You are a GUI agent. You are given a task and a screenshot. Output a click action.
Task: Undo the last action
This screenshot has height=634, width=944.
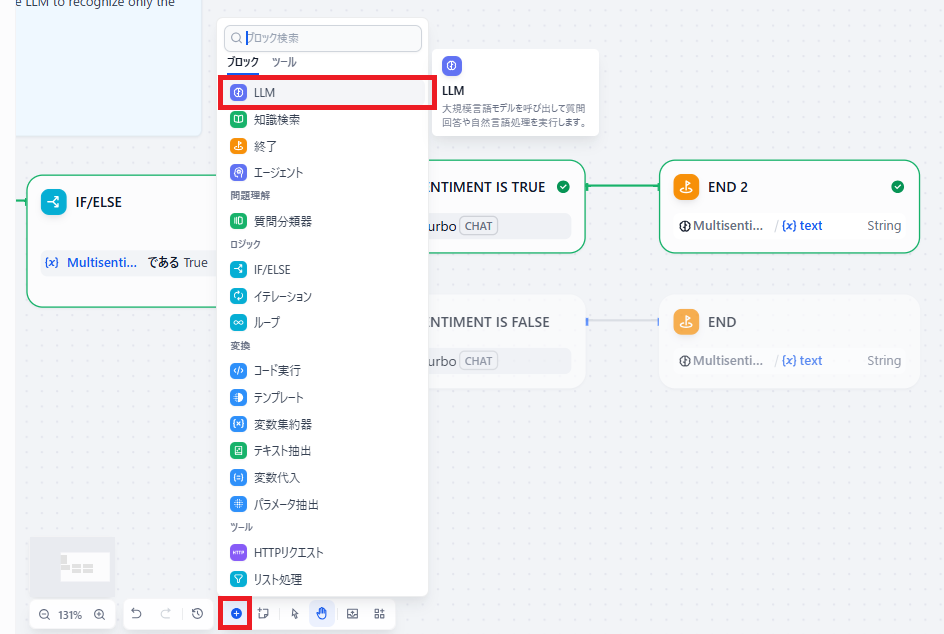click(137, 614)
